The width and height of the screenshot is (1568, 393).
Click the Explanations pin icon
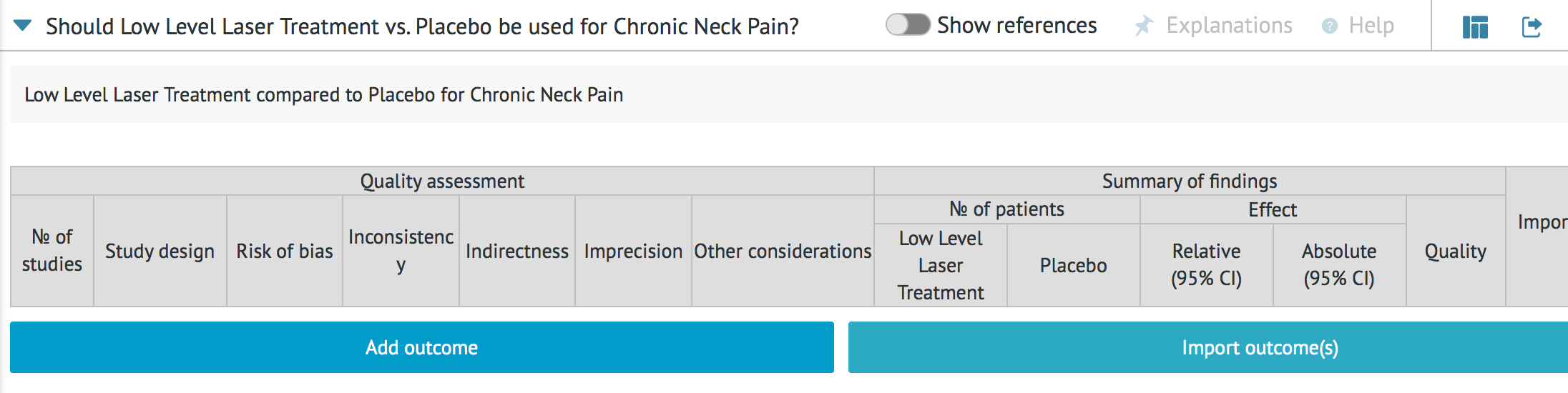click(x=1143, y=26)
